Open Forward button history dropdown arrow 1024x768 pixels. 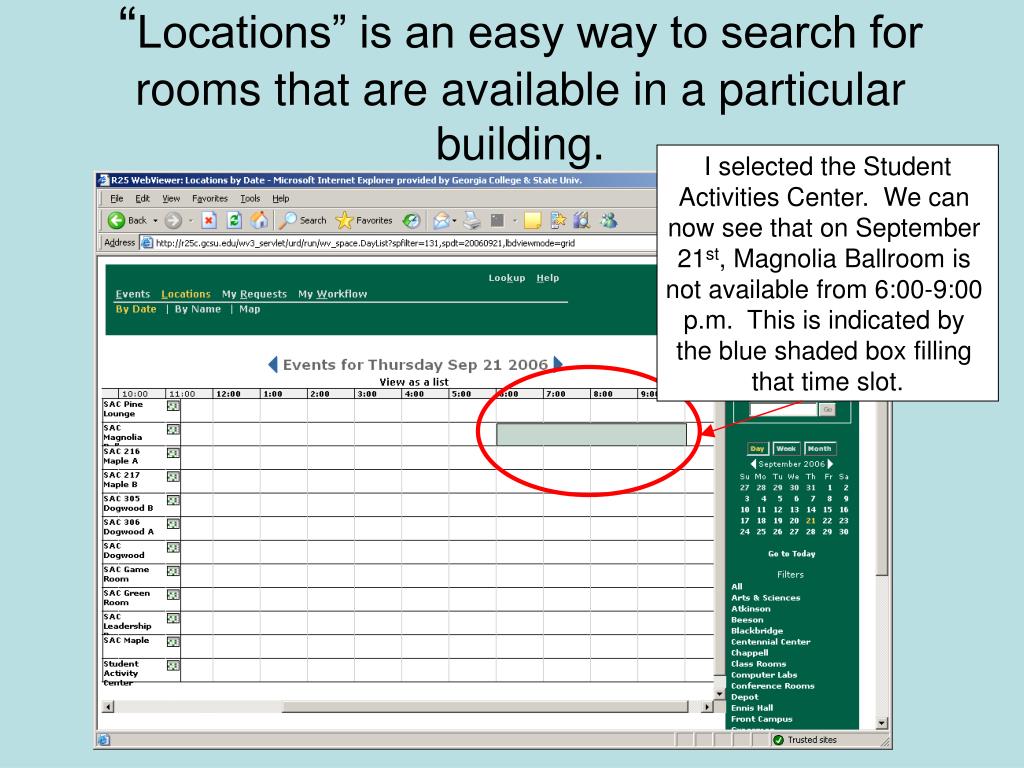(191, 221)
